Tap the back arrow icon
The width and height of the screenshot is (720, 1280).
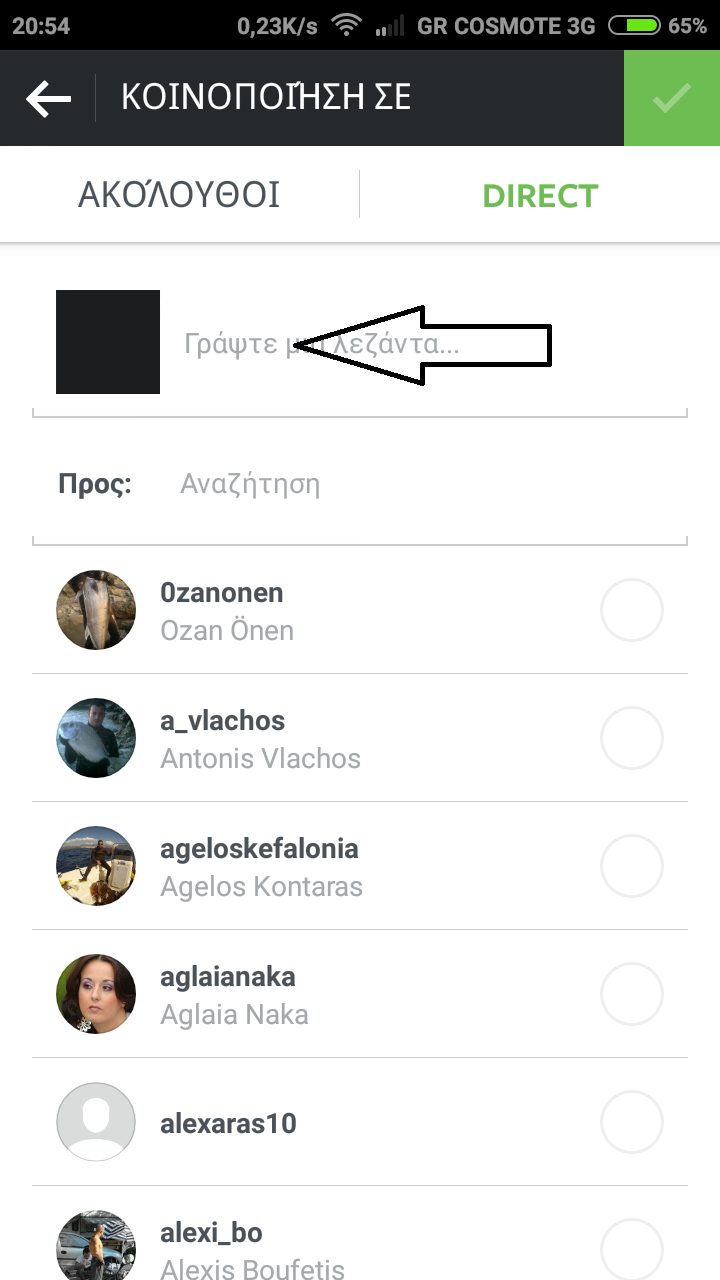point(48,99)
